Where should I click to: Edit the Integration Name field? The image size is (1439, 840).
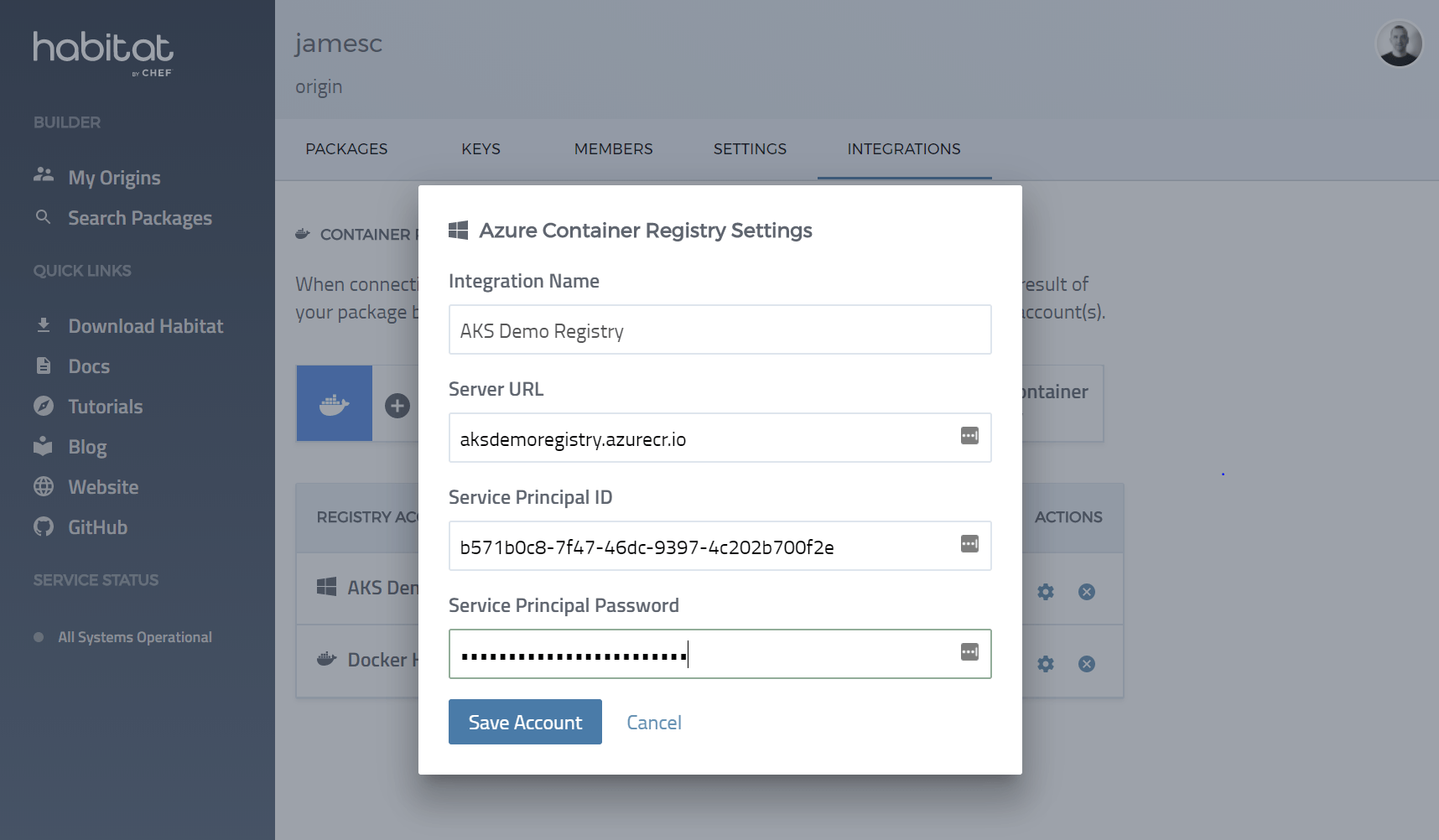719,330
